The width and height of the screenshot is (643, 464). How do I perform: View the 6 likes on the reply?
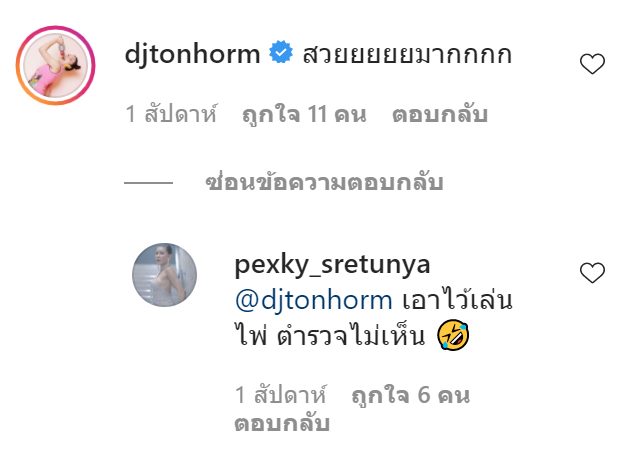pos(410,395)
